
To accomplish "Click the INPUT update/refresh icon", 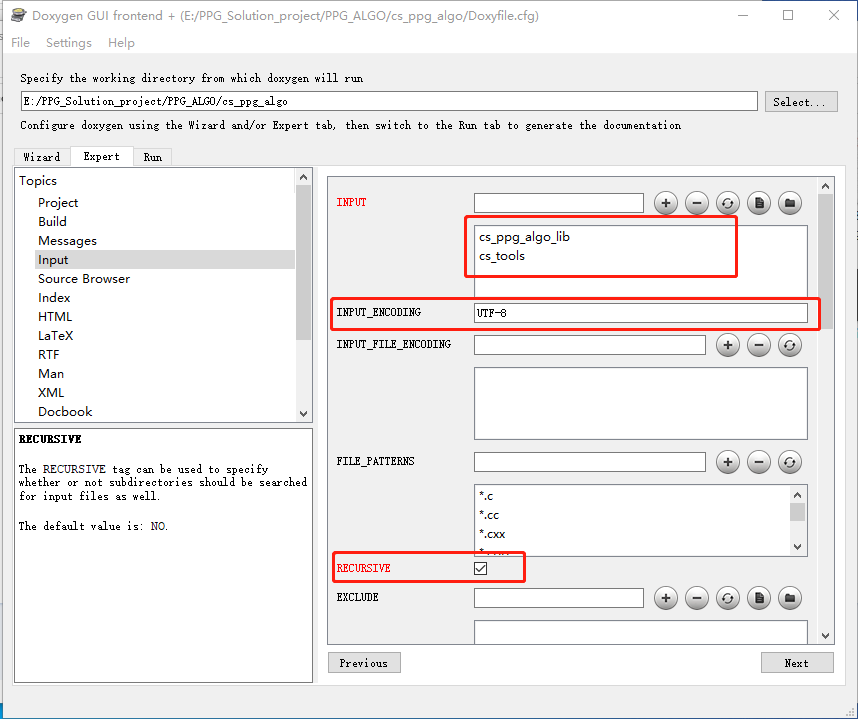I will 727,203.
